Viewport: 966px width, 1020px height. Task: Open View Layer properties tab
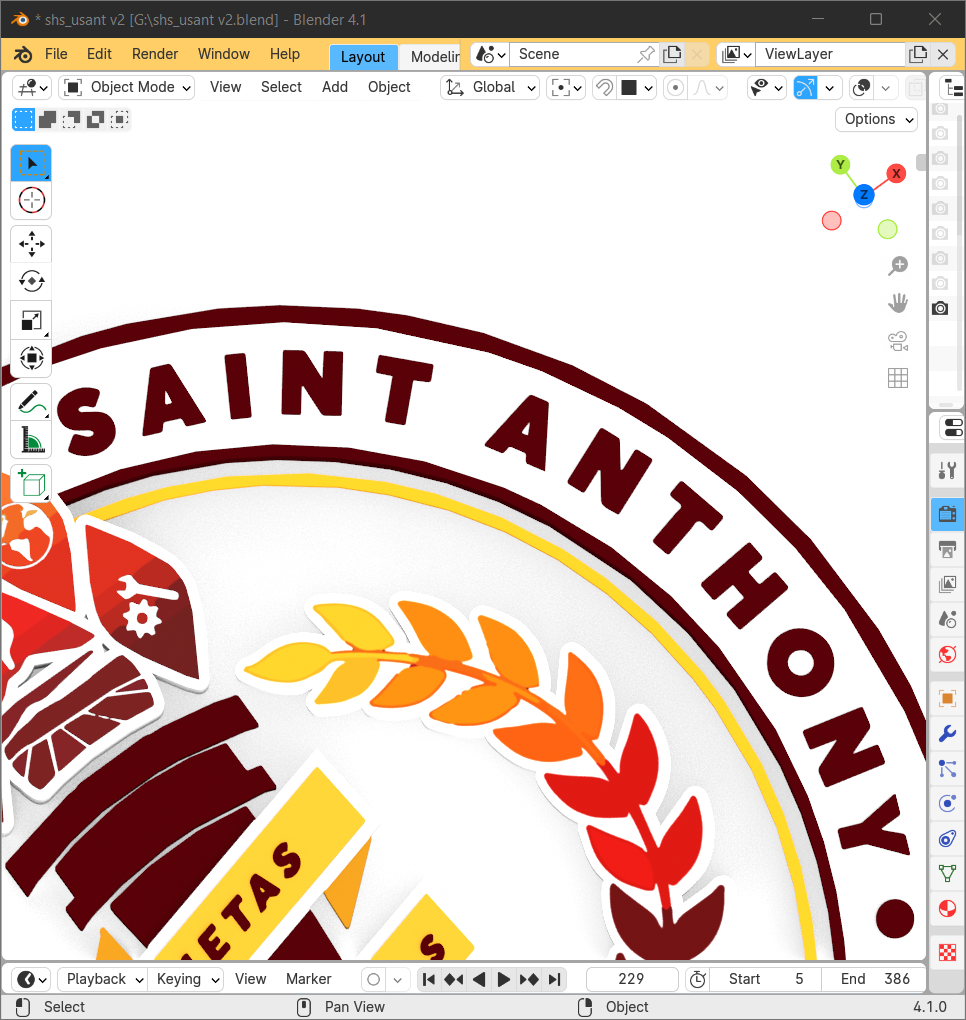tap(947, 584)
